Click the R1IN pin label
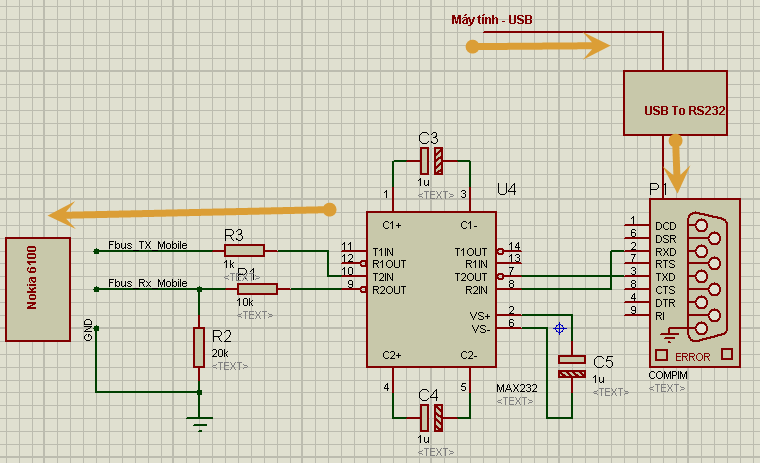The height and width of the screenshot is (463, 760). pyautogui.click(x=476, y=264)
